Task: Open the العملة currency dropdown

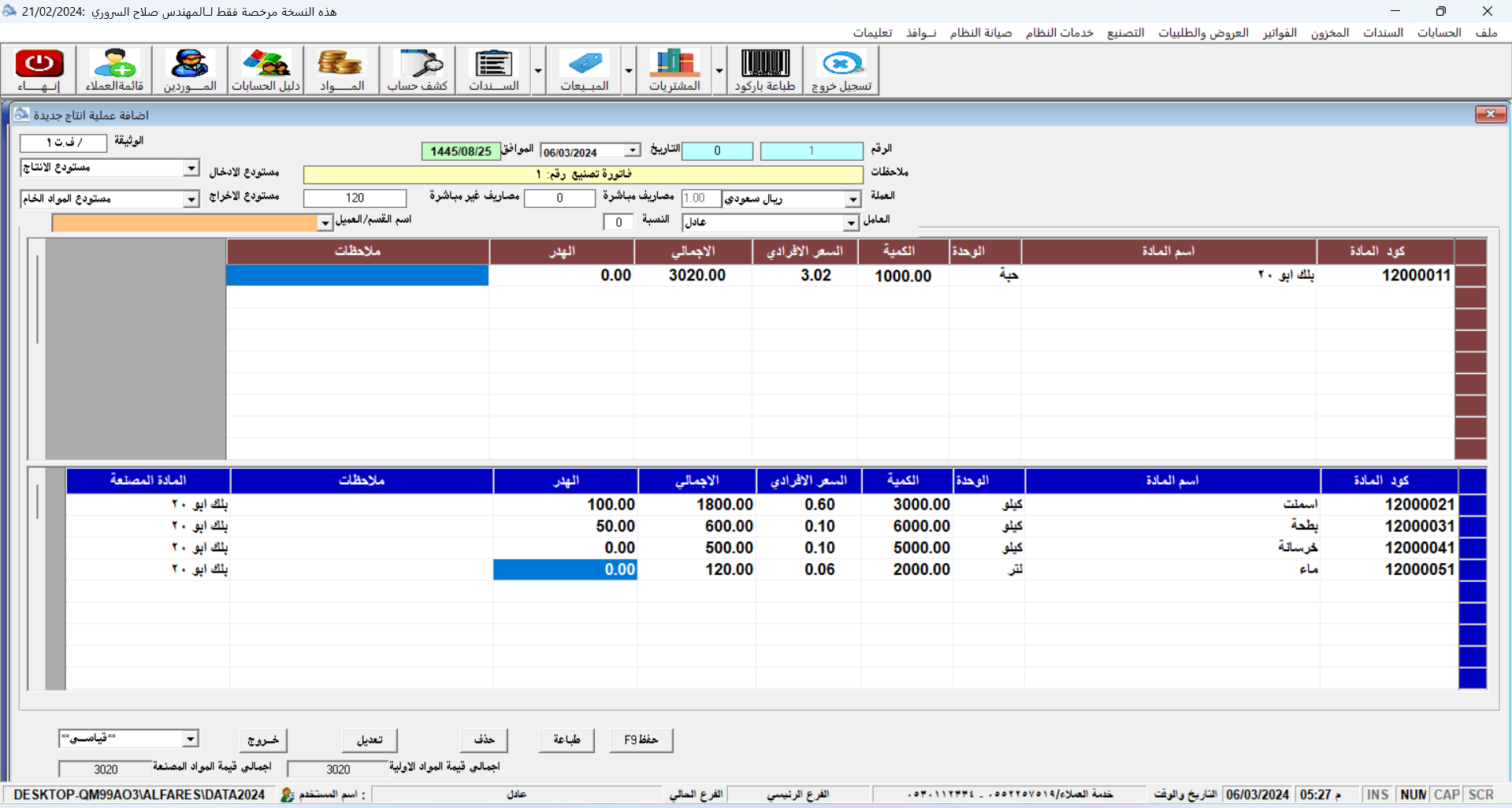Action: coord(853,199)
